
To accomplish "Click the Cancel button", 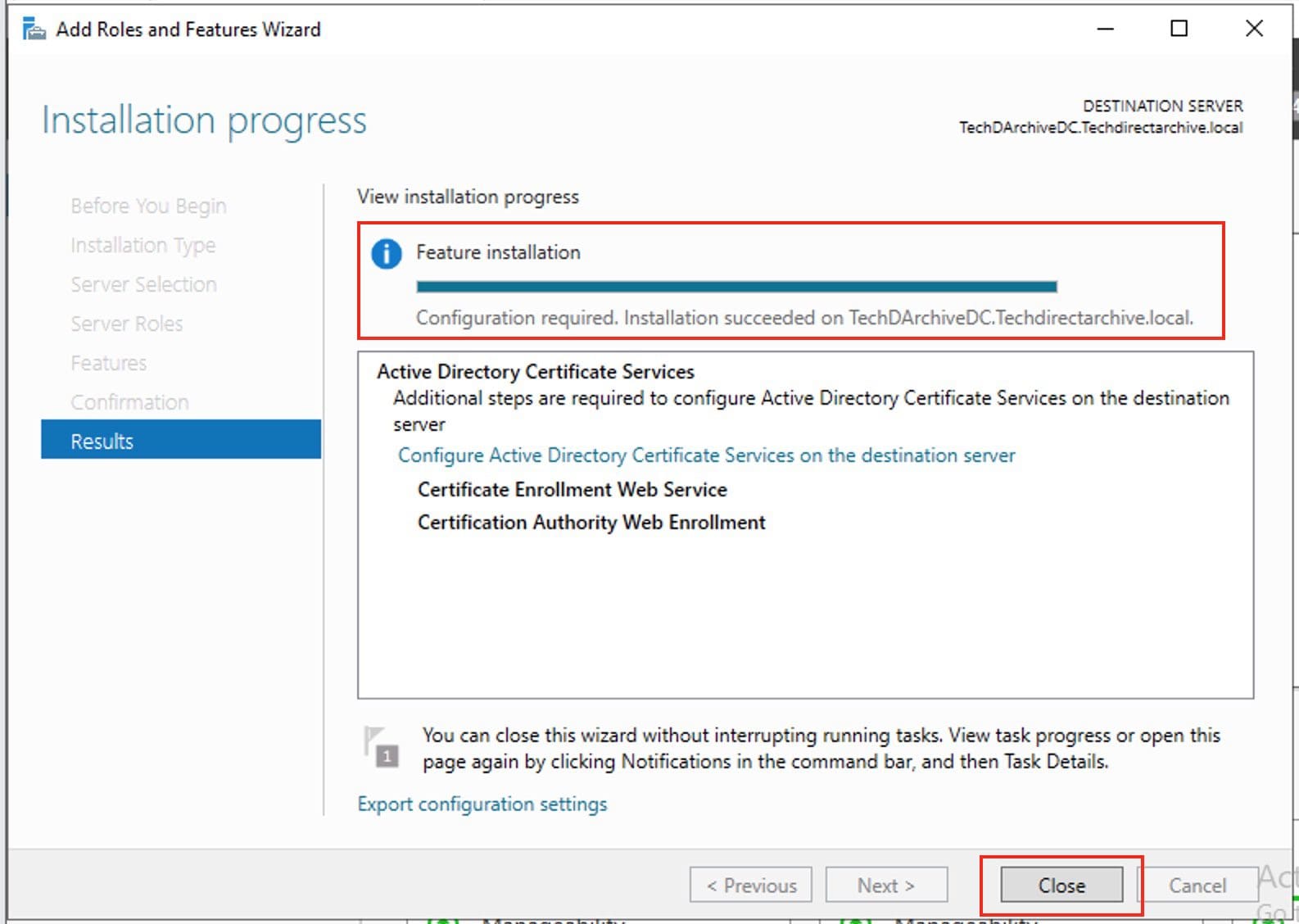I will (1197, 885).
